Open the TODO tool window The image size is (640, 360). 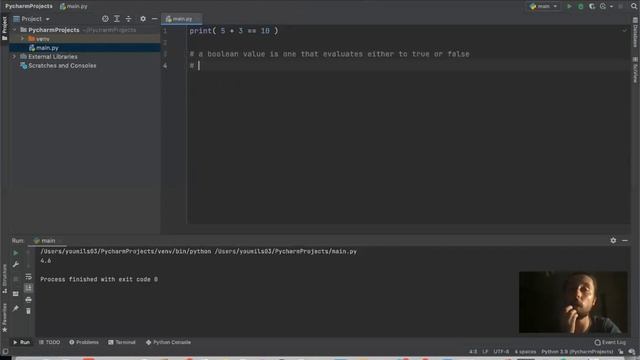tap(49, 342)
